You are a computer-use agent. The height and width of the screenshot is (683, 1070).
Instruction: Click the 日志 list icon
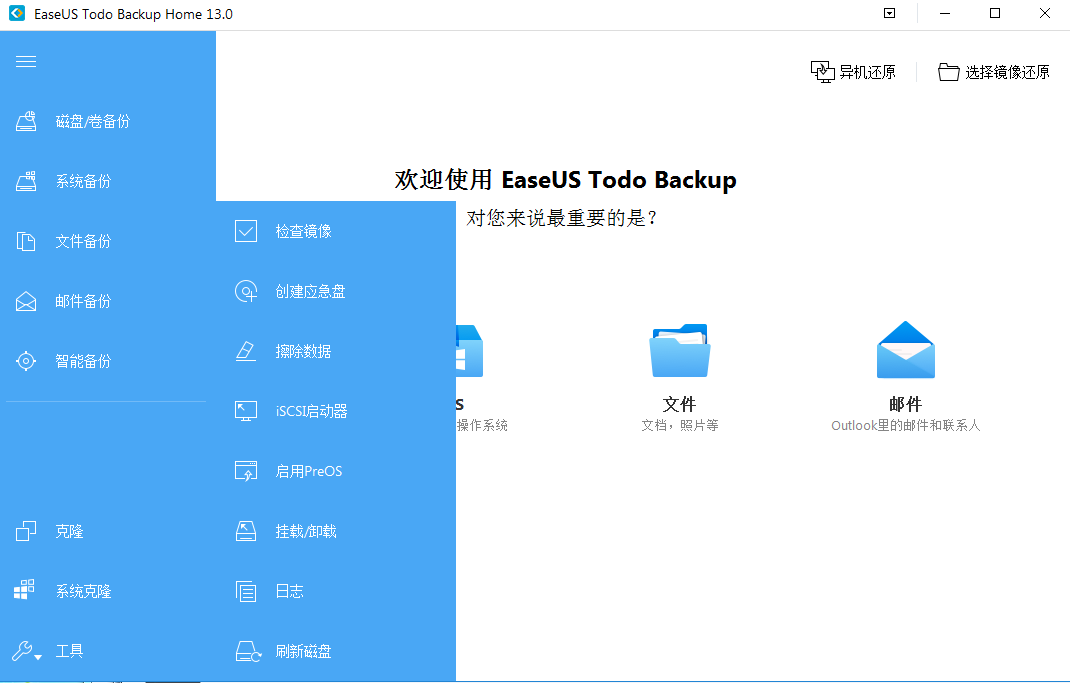[246, 591]
